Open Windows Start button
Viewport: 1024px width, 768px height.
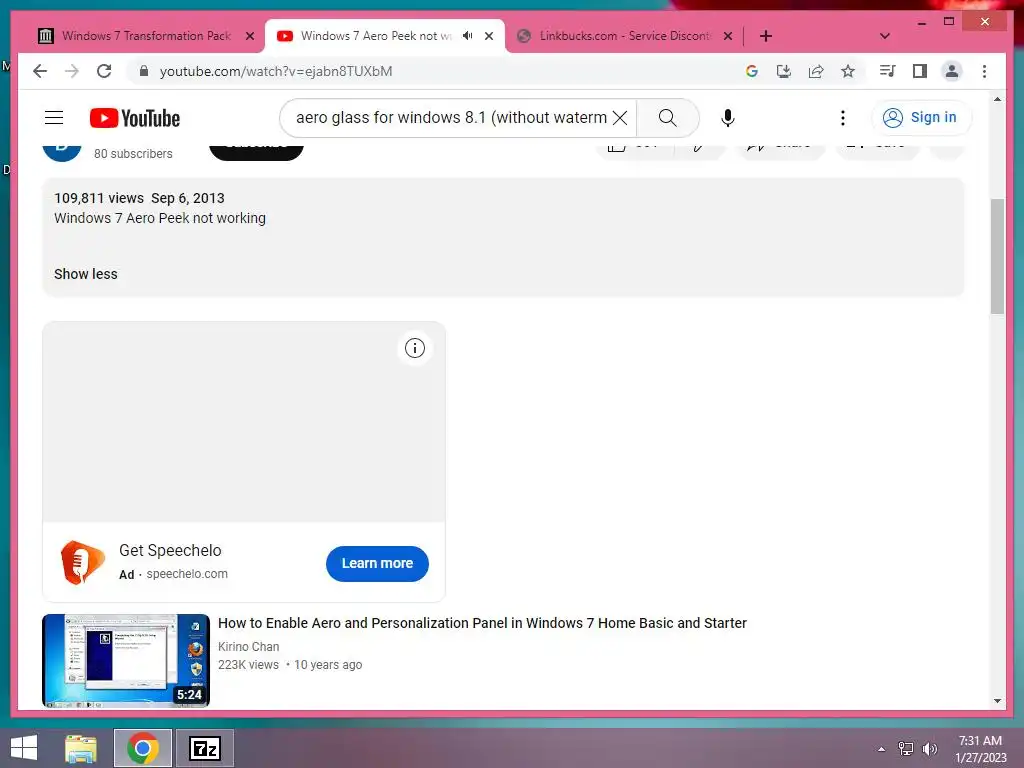(x=24, y=748)
